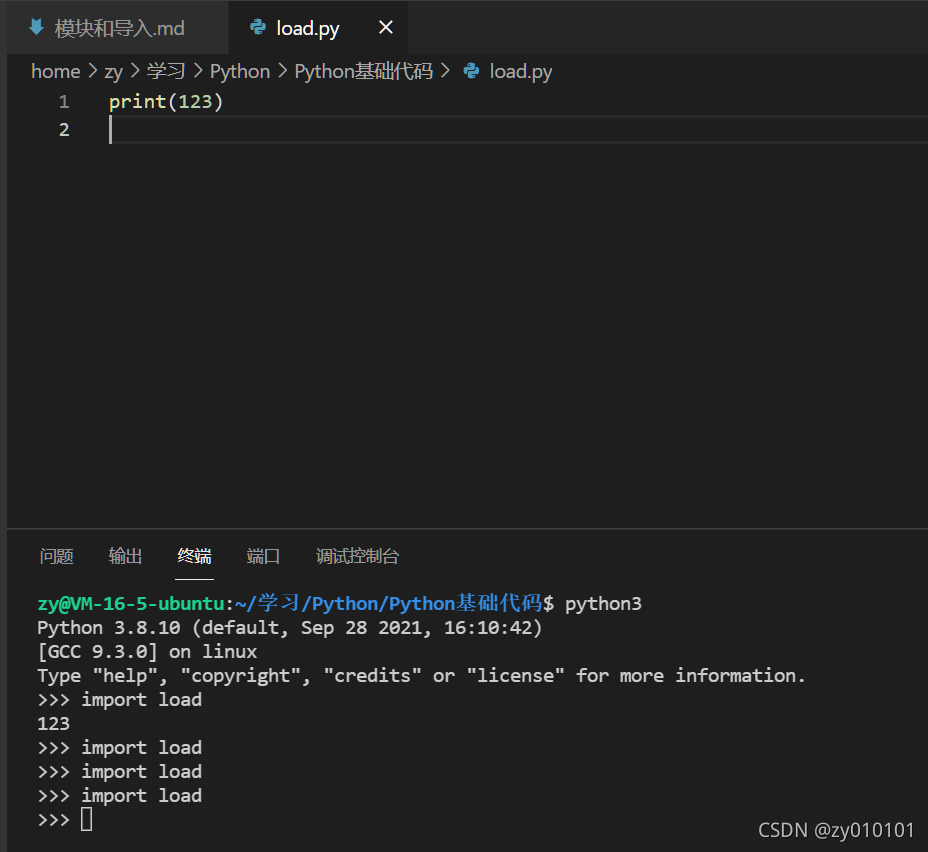Click the Python icon on the load.py tab
Screen dimensions: 928x852
[x=258, y=27]
